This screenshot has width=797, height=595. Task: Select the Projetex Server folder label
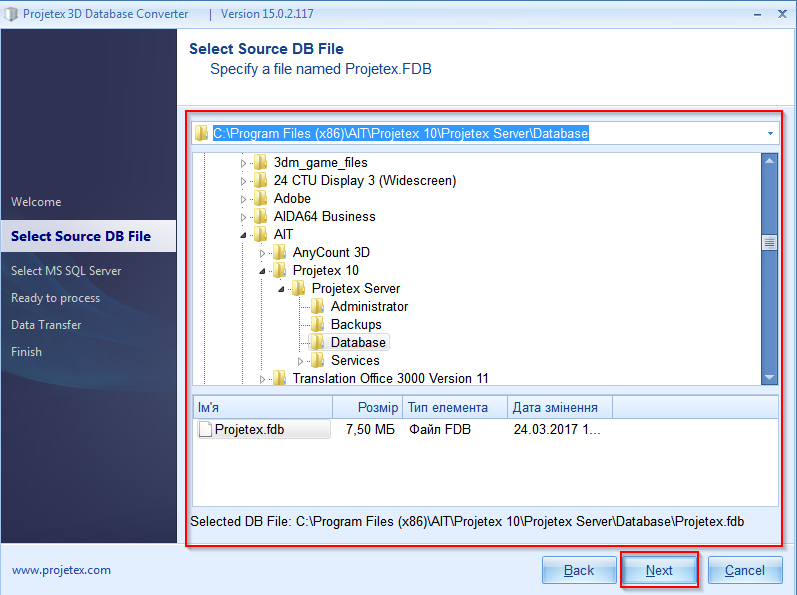click(356, 289)
